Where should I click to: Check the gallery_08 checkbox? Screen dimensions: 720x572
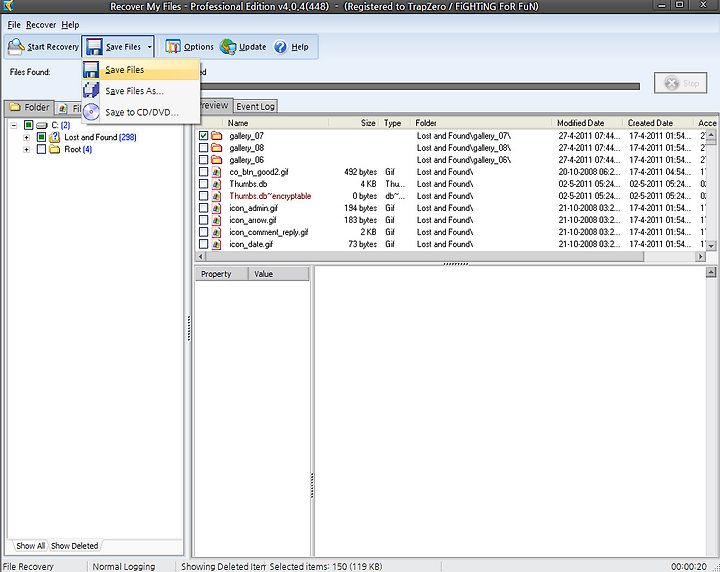(203, 148)
